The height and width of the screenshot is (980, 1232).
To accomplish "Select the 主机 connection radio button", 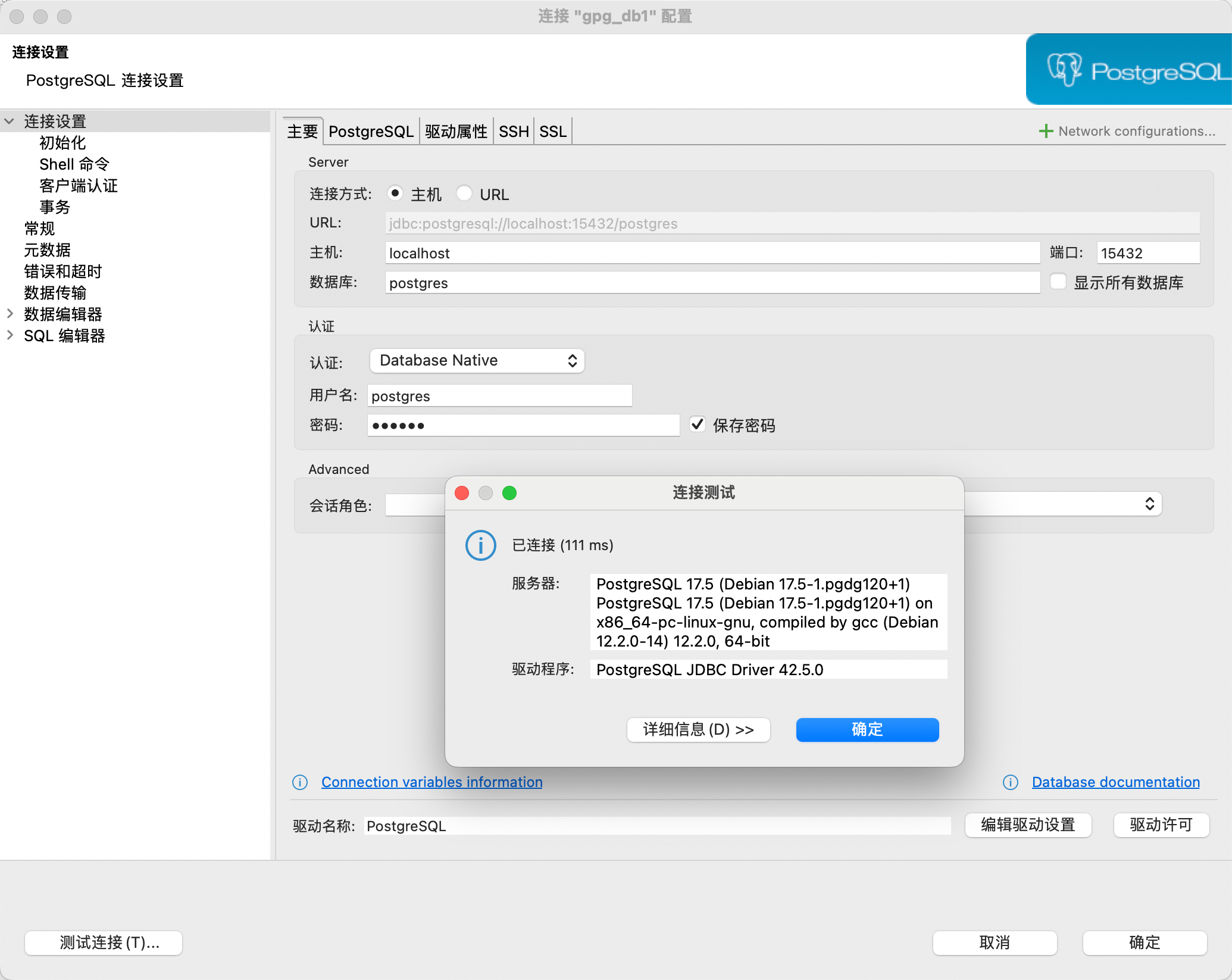I will pyautogui.click(x=395, y=193).
